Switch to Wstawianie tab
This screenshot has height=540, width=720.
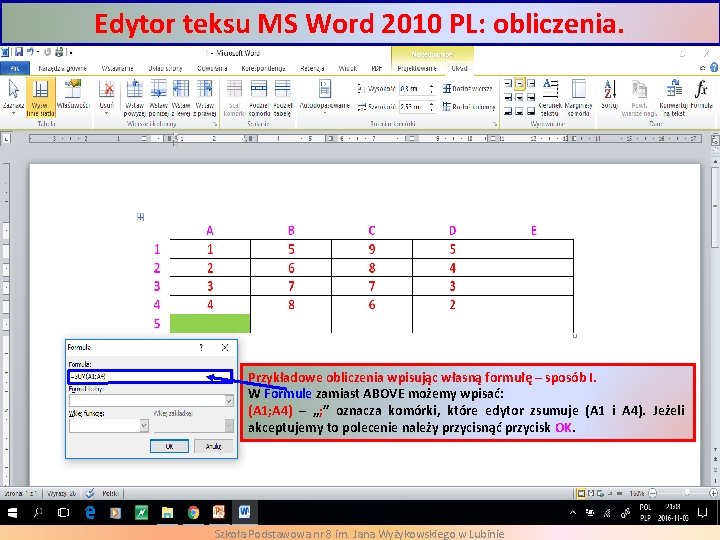pyautogui.click(x=118, y=68)
